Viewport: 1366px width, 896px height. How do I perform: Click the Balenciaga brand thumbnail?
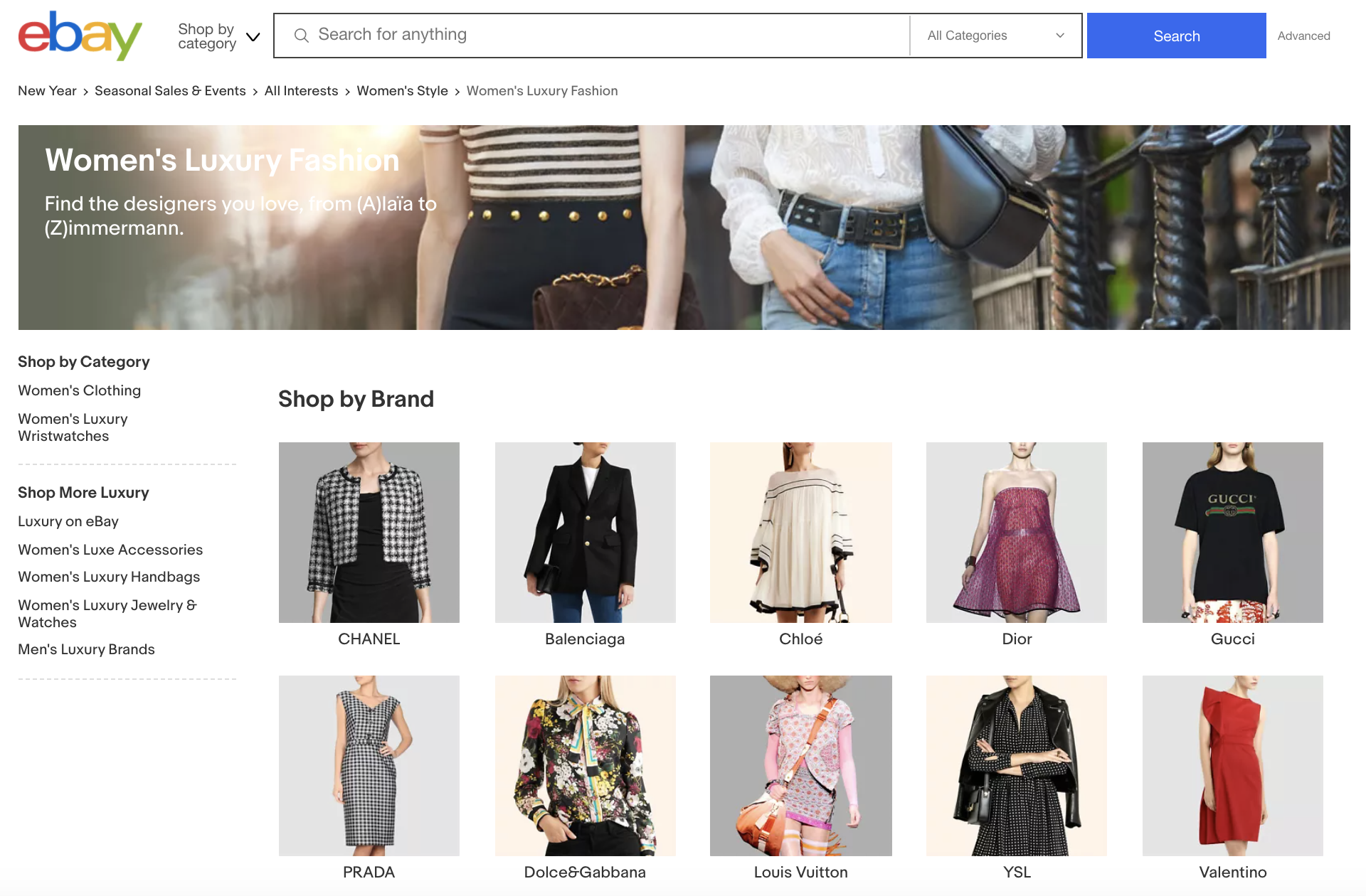(x=583, y=530)
